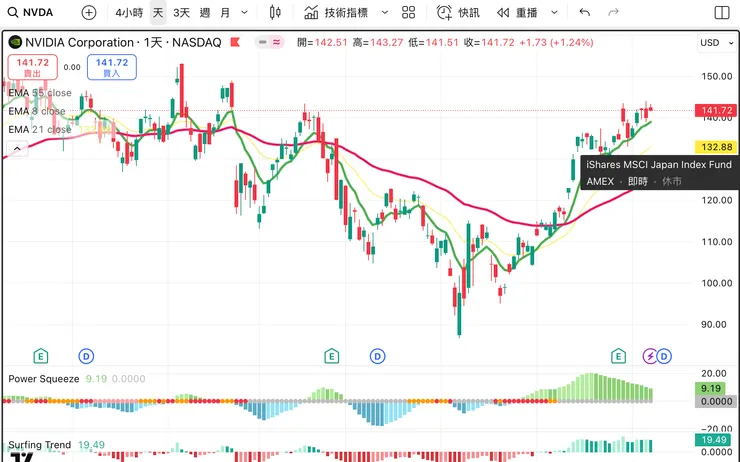
Task: Click the red flag next to NASDAQ
Action: (235, 42)
